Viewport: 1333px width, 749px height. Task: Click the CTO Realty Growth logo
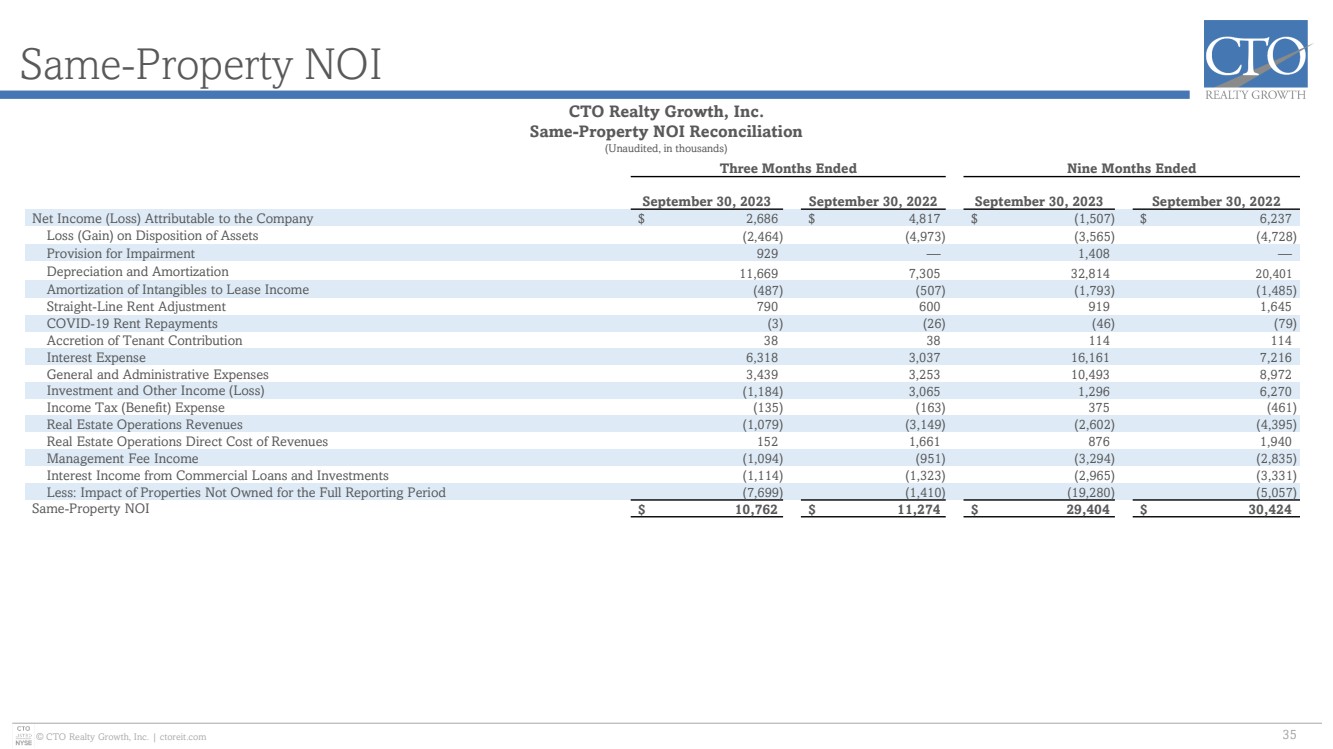pyautogui.click(x=1256, y=60)
